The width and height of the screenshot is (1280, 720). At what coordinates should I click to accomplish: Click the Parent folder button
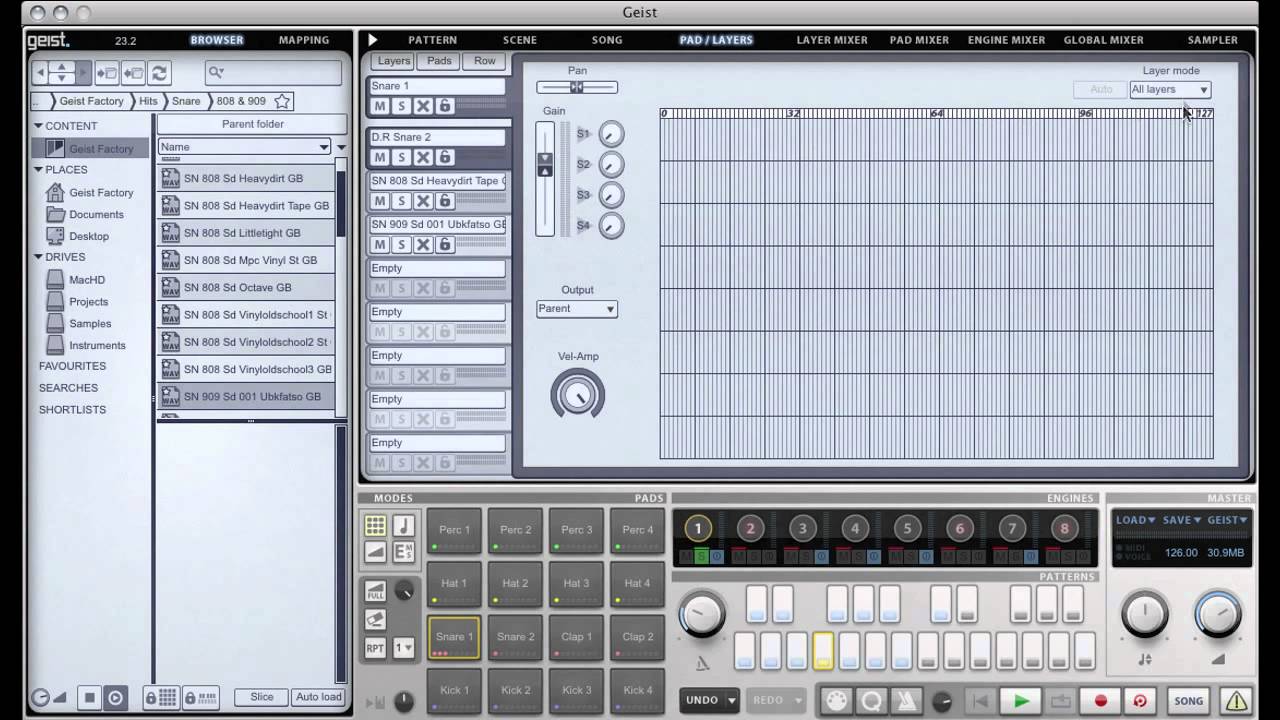tap(252, 124)
